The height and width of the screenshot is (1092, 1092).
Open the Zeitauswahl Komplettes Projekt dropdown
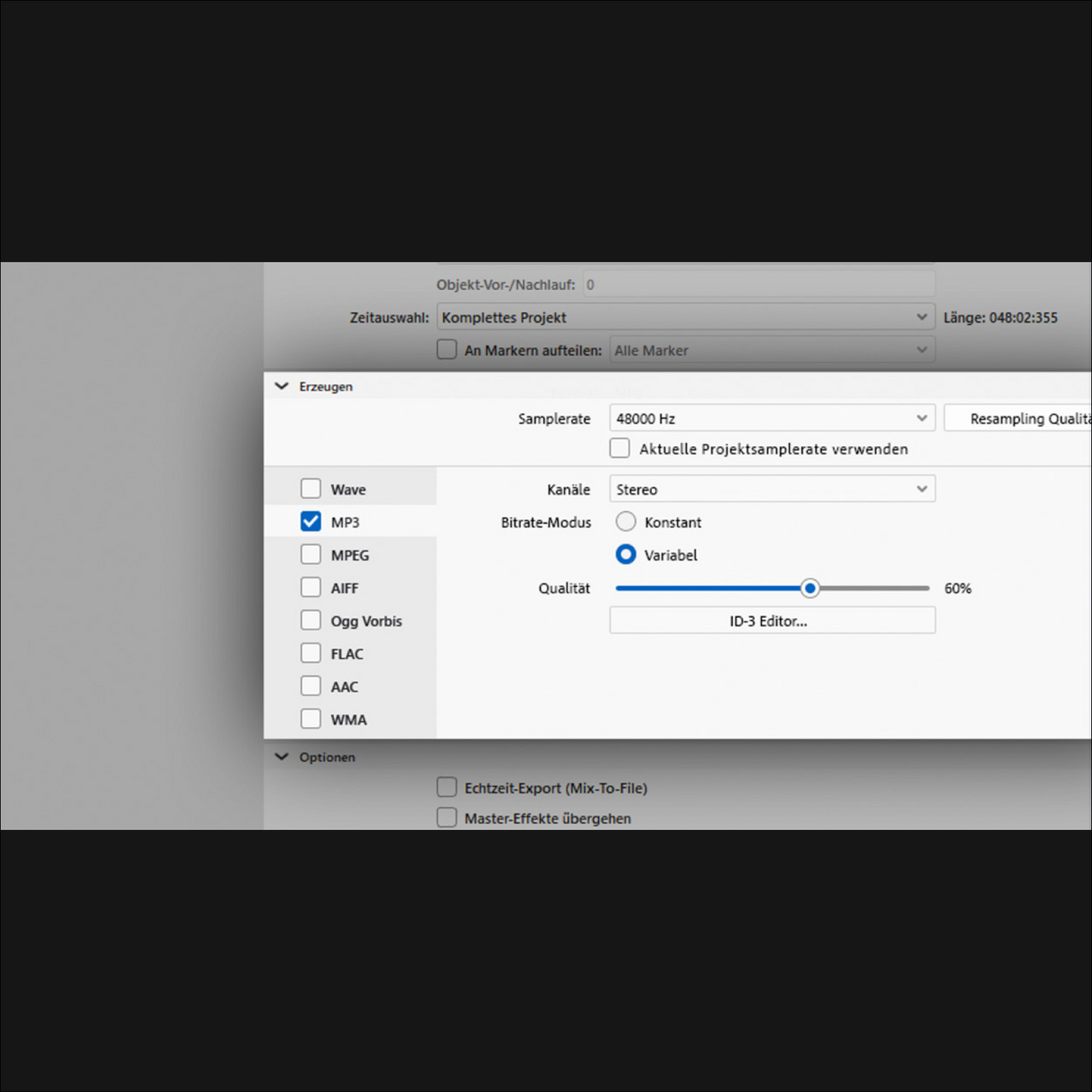[685, 317]
